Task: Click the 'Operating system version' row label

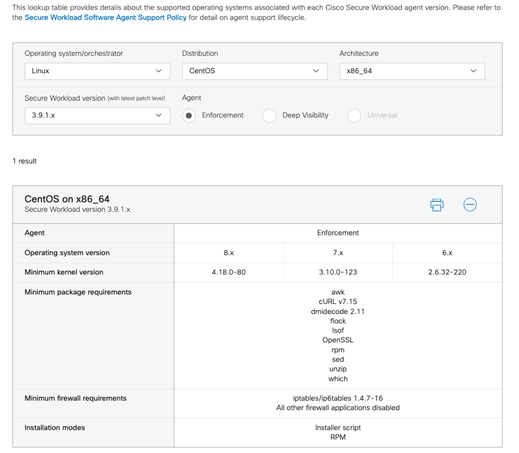Action: pos(67,253)
